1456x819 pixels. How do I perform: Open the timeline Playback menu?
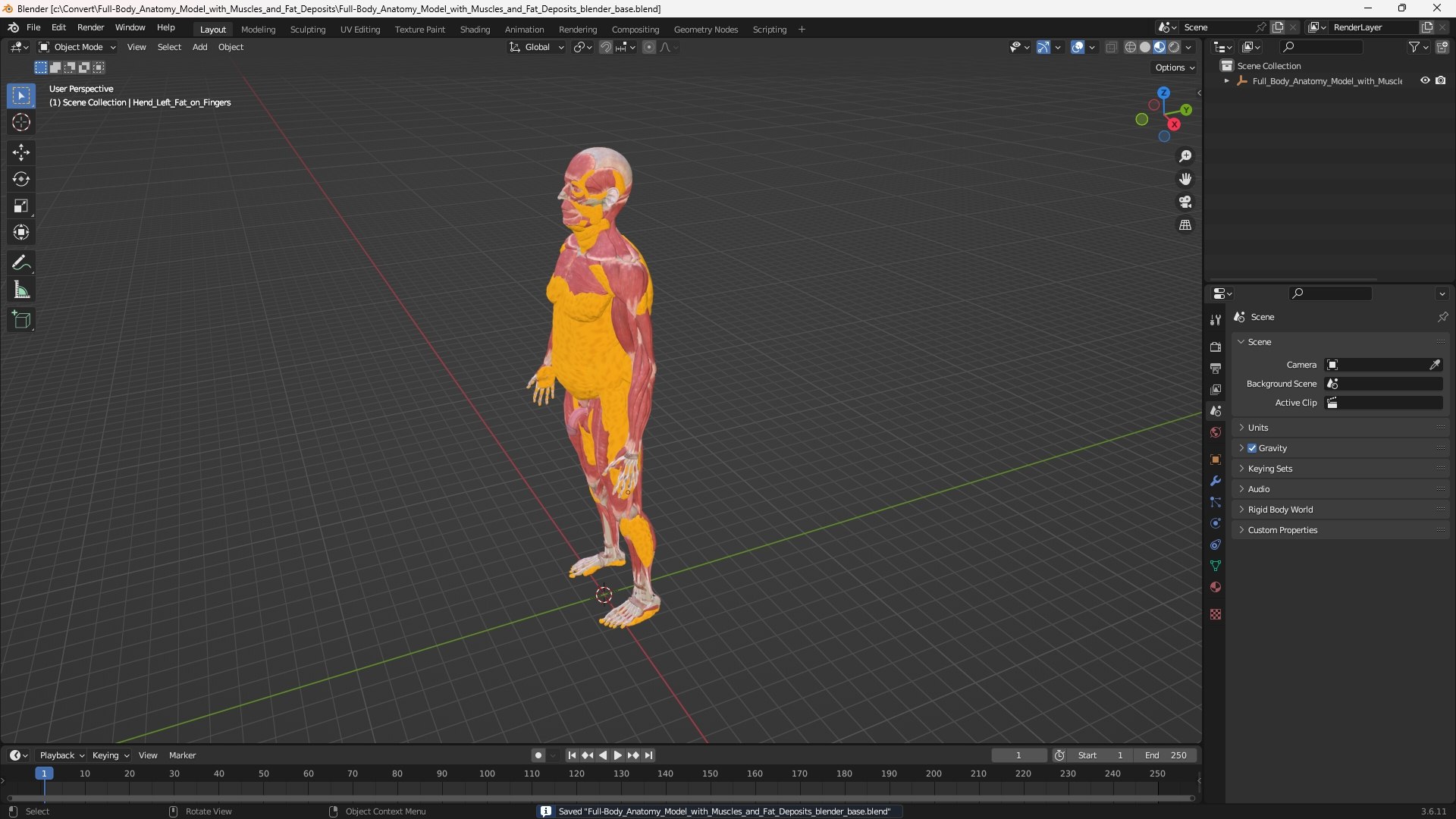point(61,755)
